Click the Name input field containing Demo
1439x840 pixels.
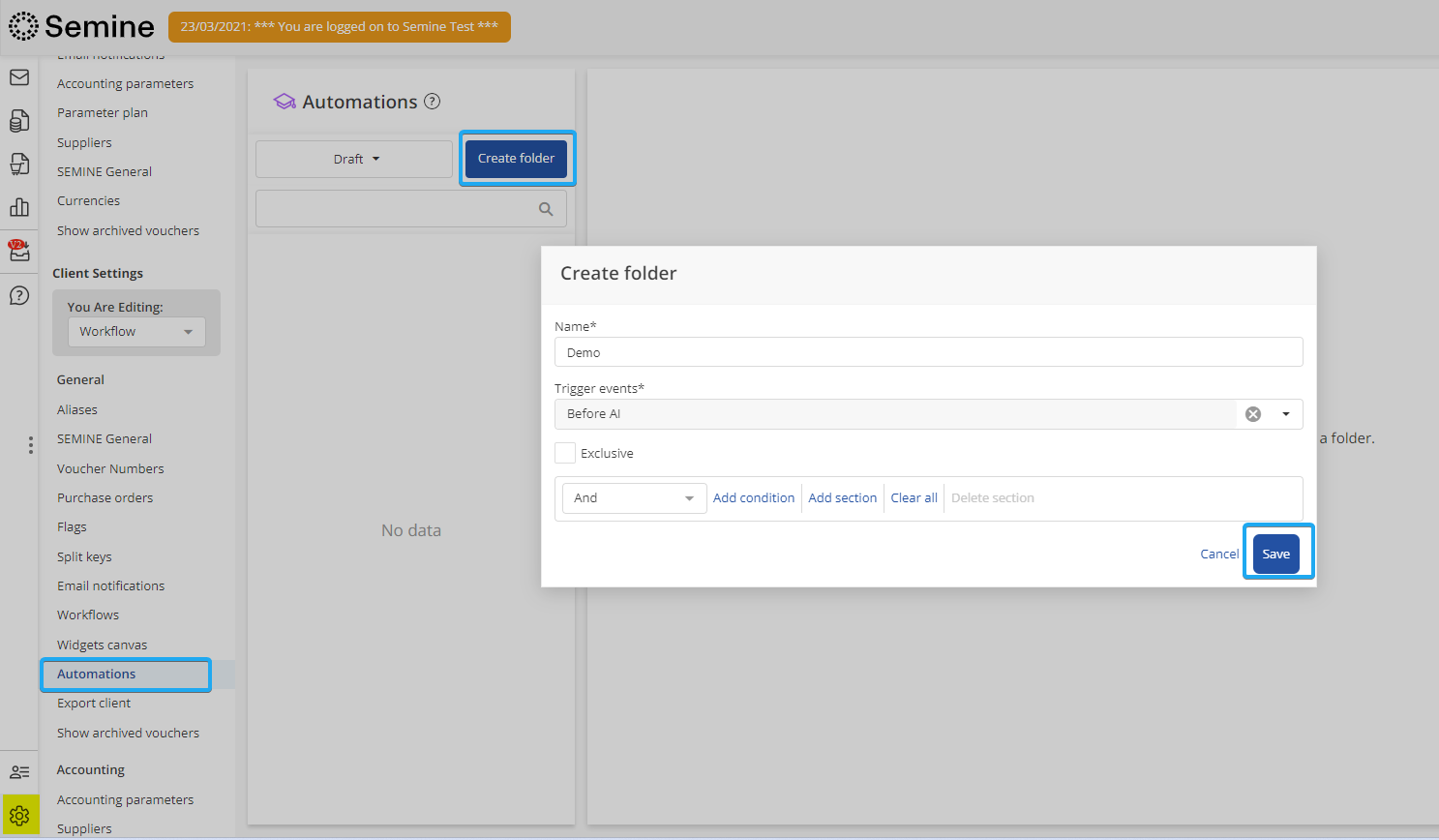tap(927, 352)
